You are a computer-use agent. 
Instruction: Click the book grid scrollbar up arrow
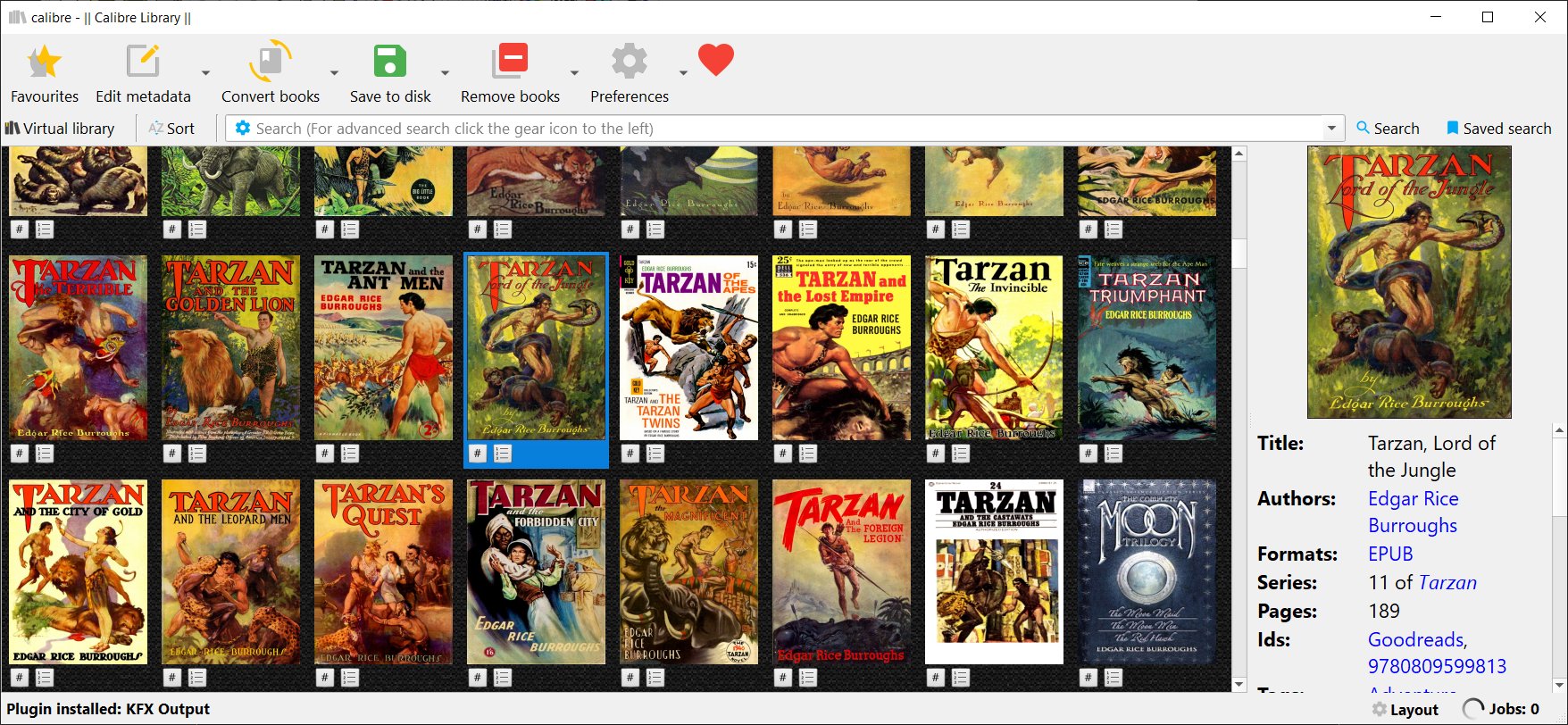[1239, 154]
